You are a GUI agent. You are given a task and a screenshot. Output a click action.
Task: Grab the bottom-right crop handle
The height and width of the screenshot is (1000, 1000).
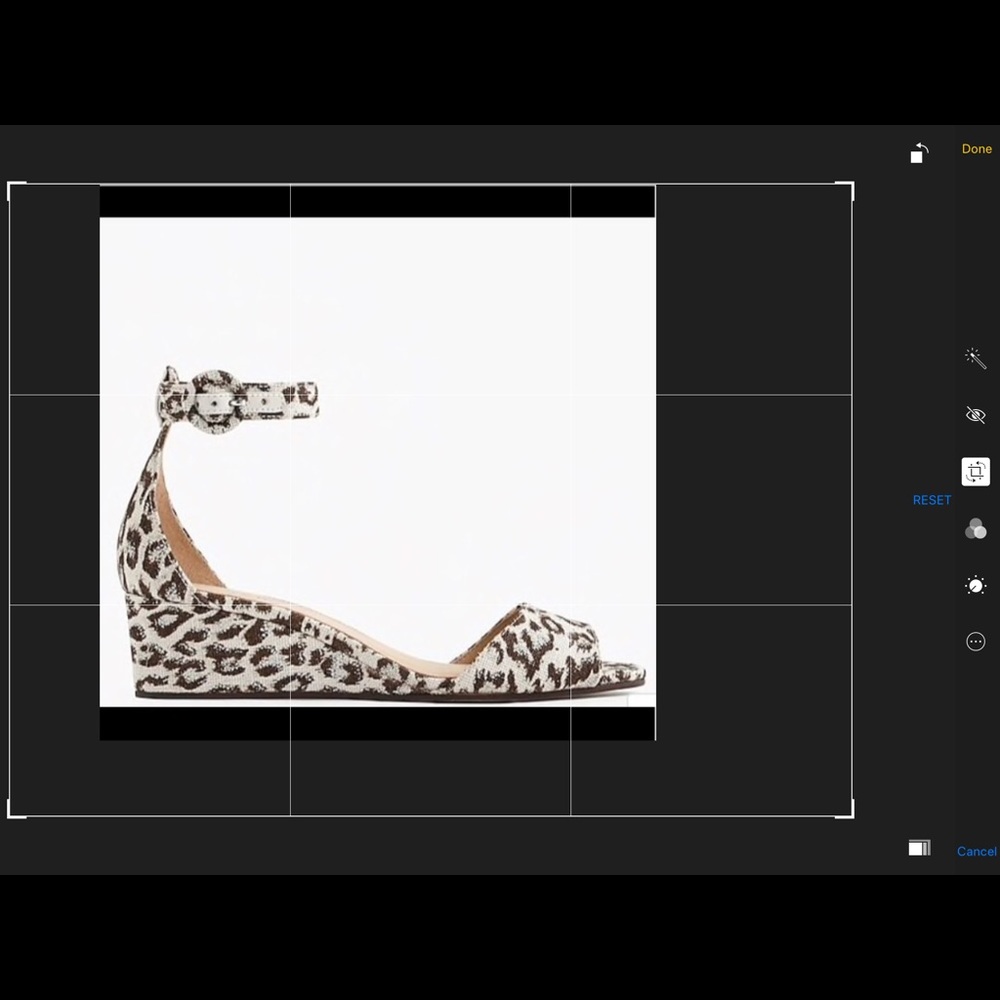click(x=851, y=815)
